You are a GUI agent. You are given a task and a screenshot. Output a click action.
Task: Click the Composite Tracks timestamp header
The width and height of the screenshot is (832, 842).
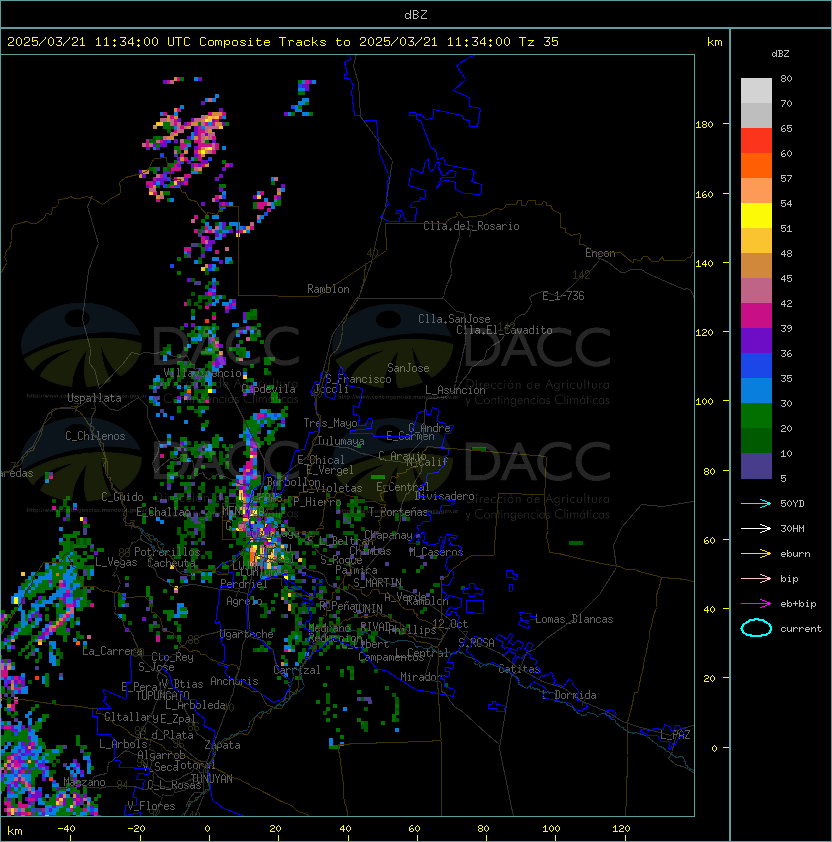click(283, 42)
